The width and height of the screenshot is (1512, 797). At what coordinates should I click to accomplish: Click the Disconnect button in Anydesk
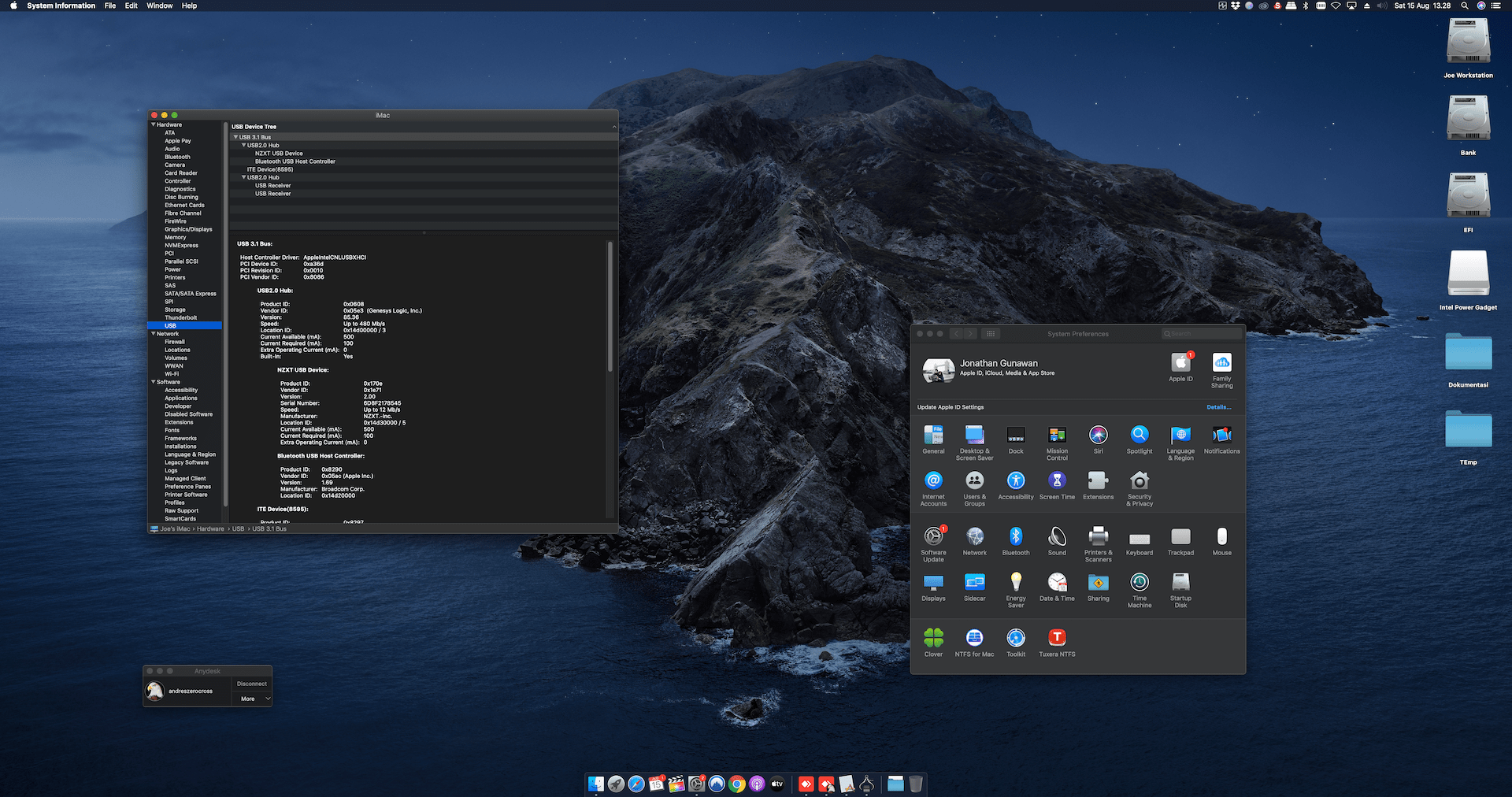252,684
